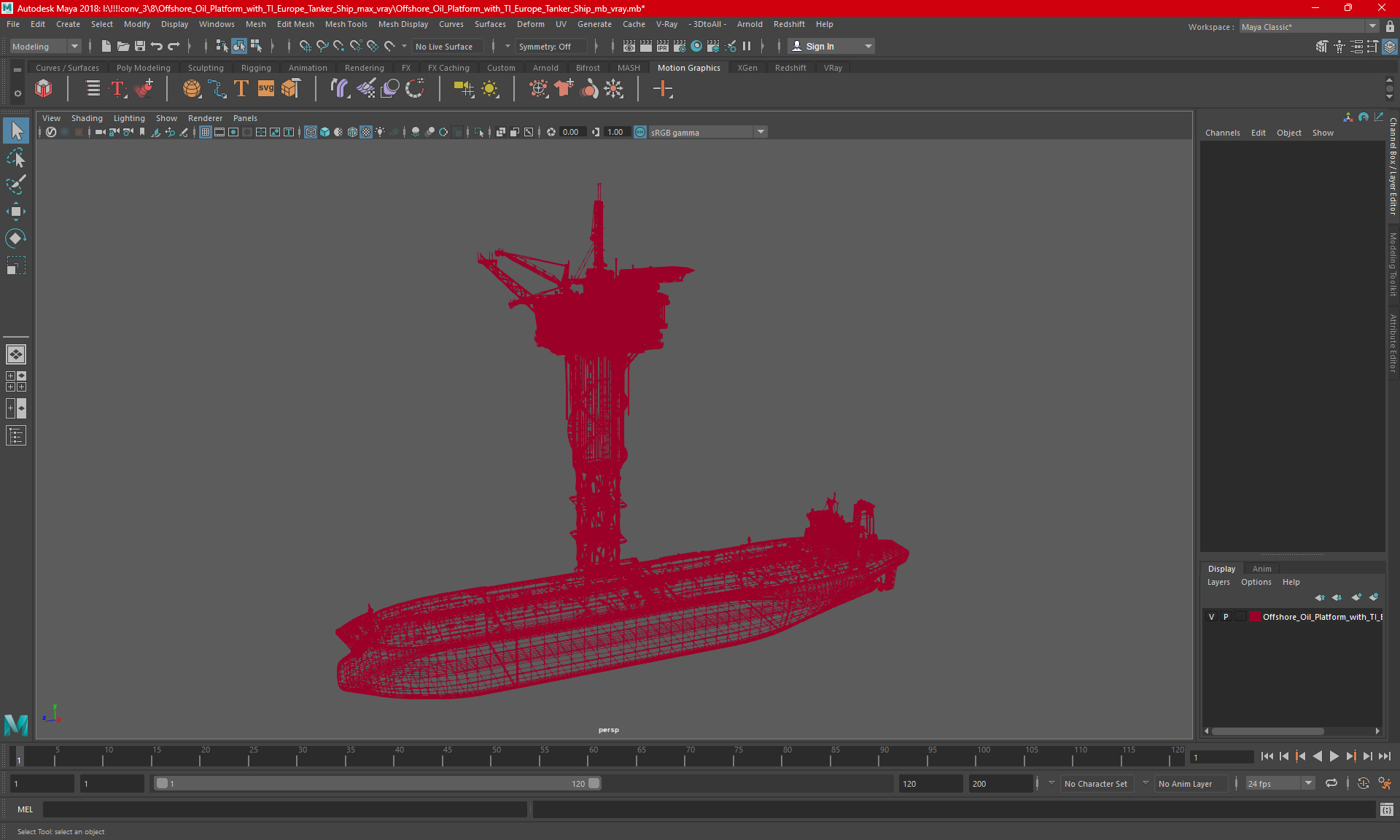
Task: Click the Save scene icon
Action: click(x=140, y=46)
